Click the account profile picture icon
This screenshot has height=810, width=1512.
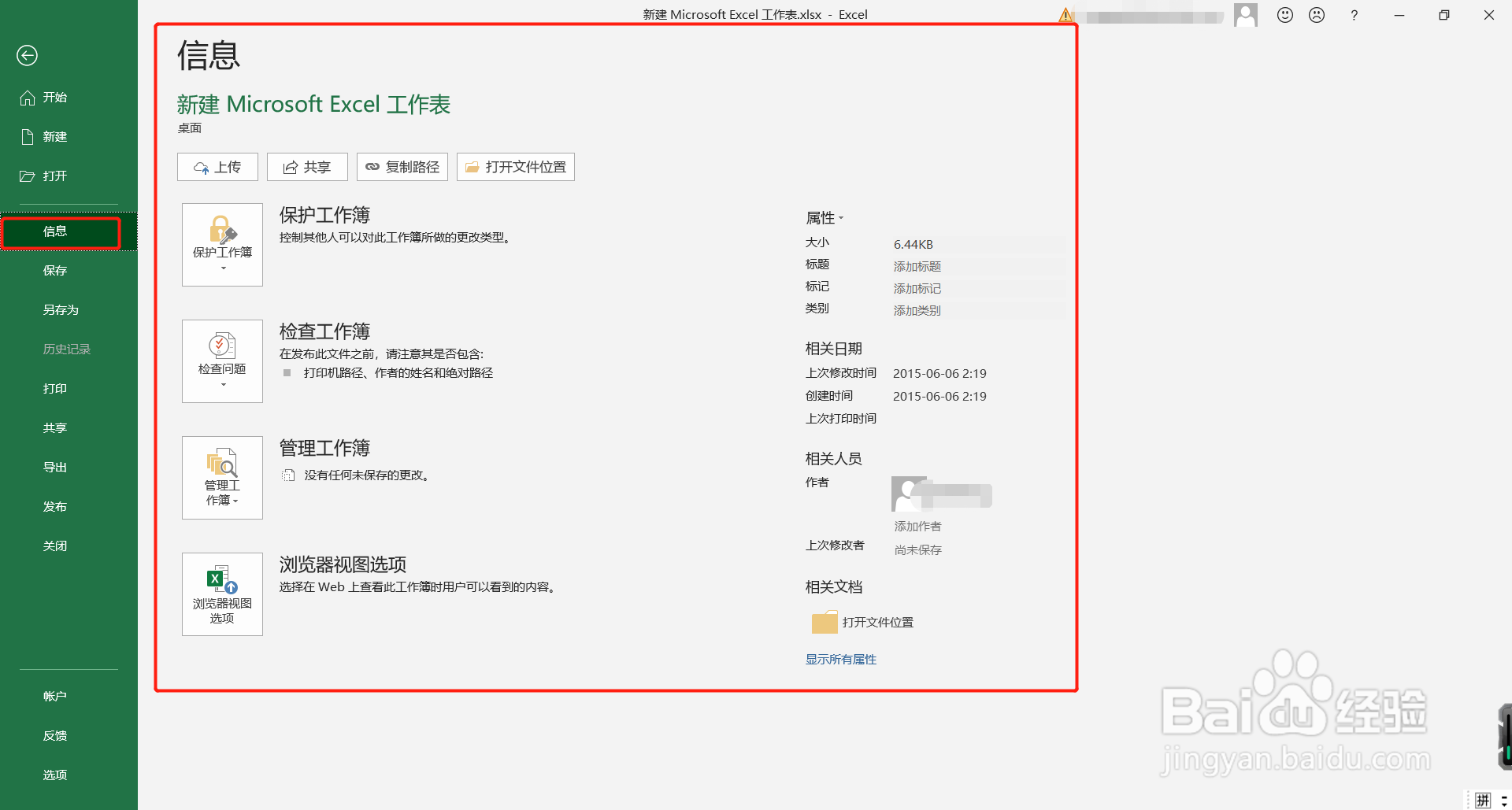pos(1246,15)
